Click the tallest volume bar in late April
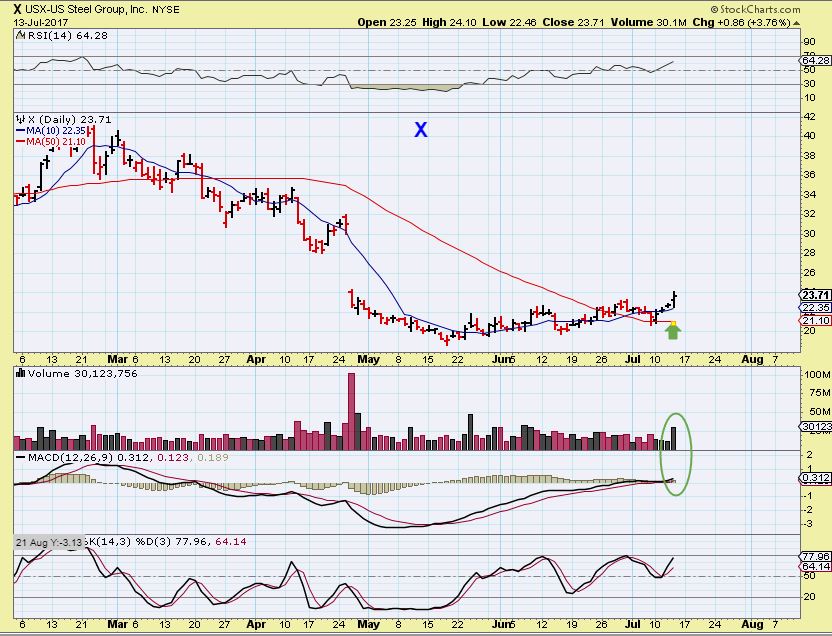 coord(351,412)
